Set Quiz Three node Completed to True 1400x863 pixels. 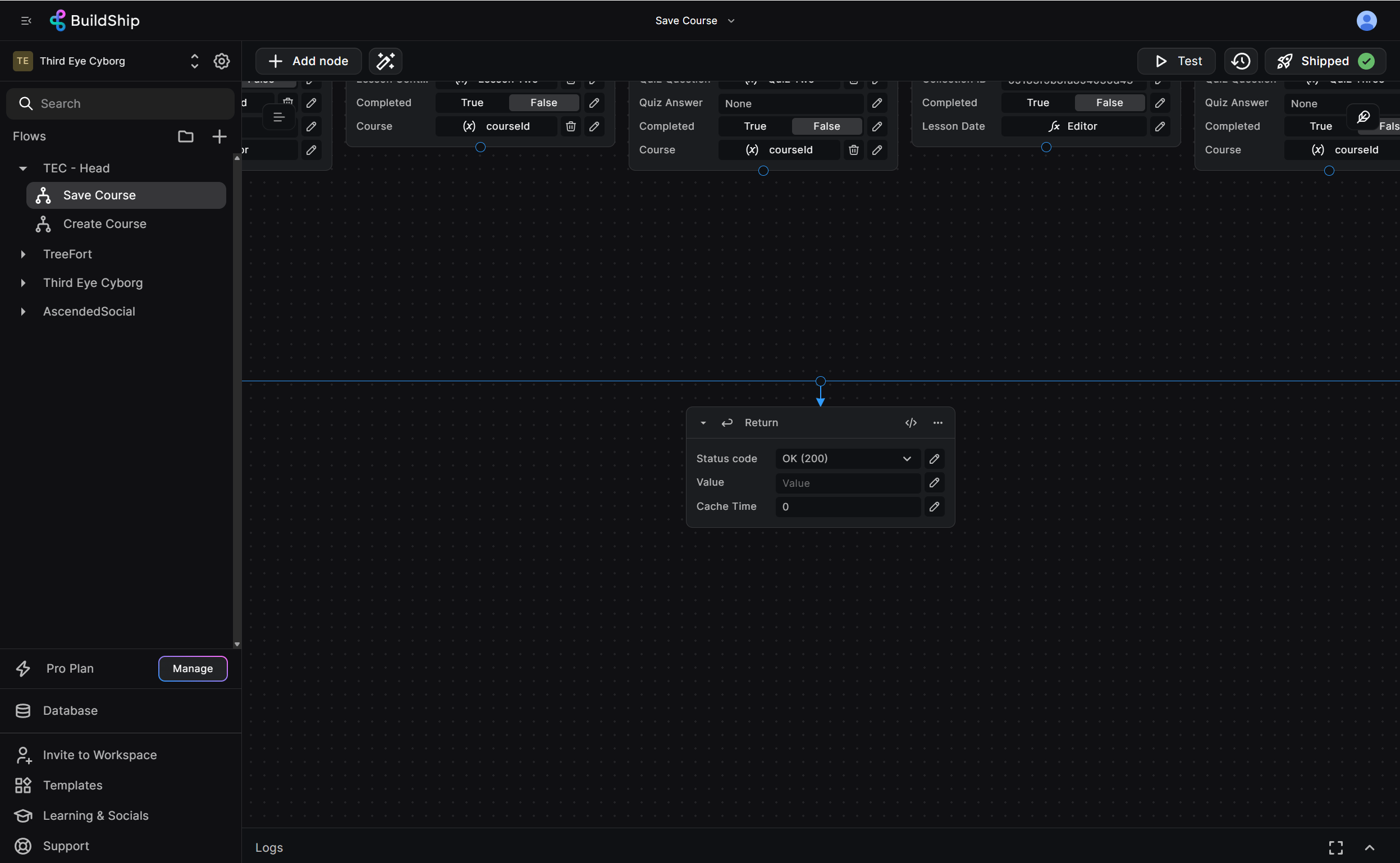(1321, 126)
